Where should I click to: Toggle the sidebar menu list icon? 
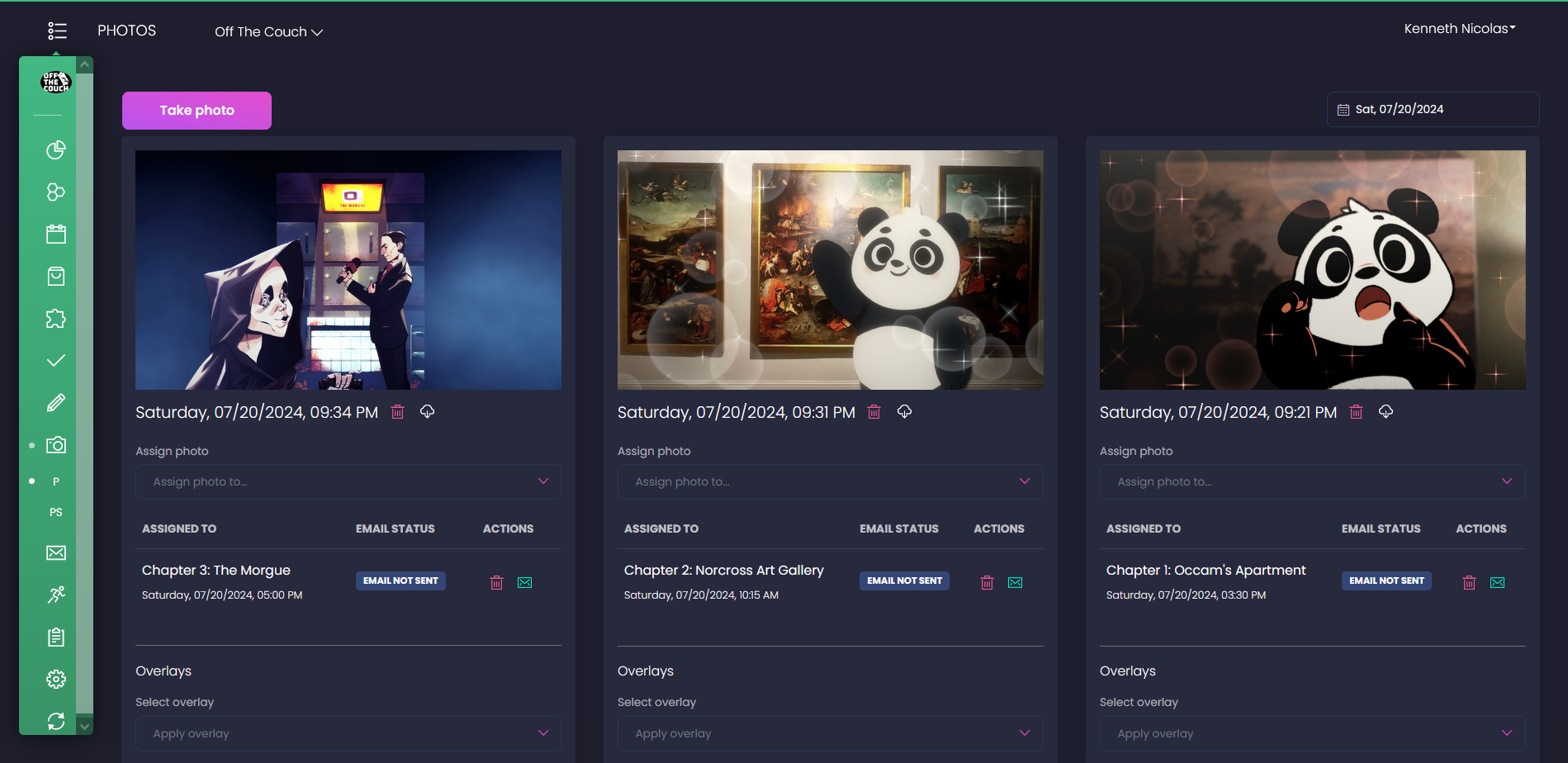tap(57, 31)
